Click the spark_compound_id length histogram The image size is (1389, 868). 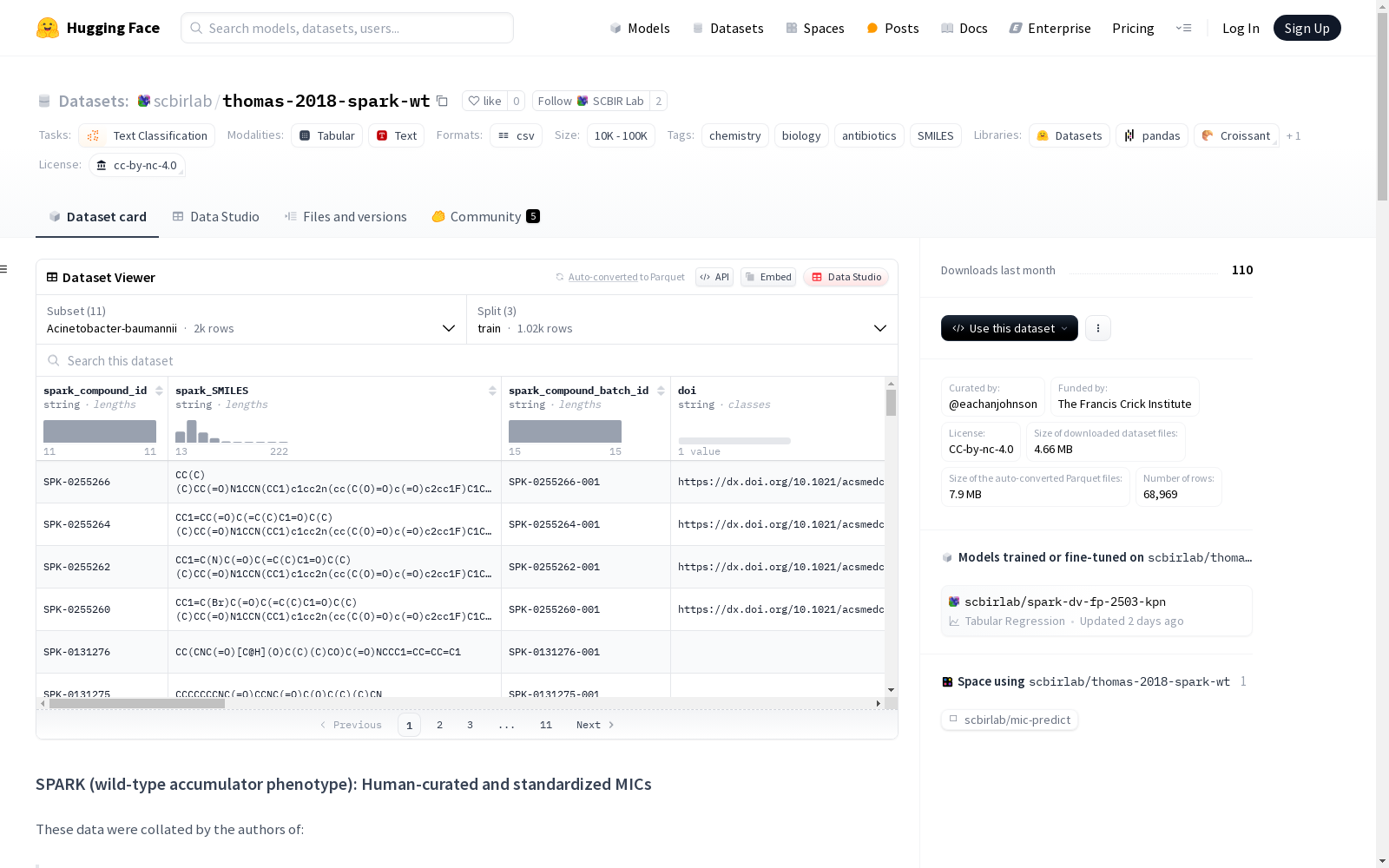(100, 431)
